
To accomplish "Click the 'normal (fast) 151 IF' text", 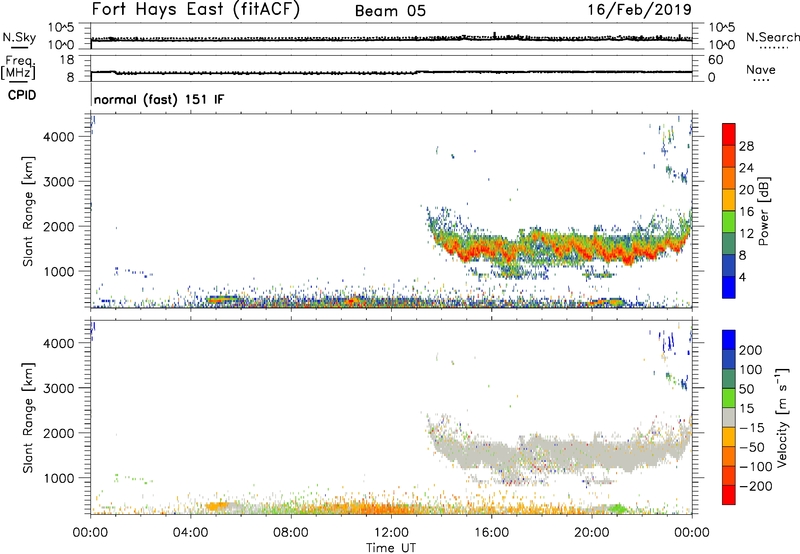I will pos(159,99).
